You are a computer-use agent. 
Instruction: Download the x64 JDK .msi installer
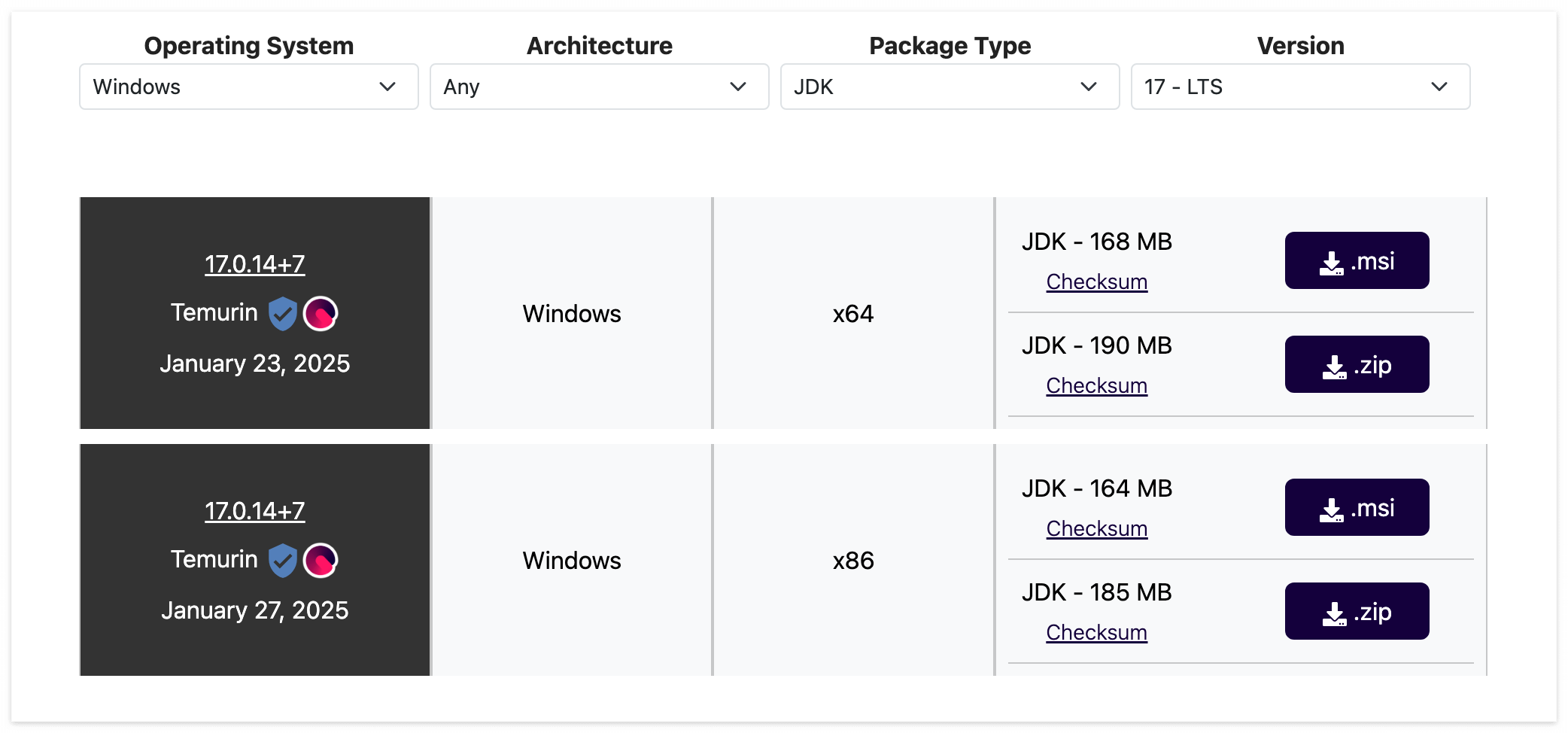[1357, 260]
